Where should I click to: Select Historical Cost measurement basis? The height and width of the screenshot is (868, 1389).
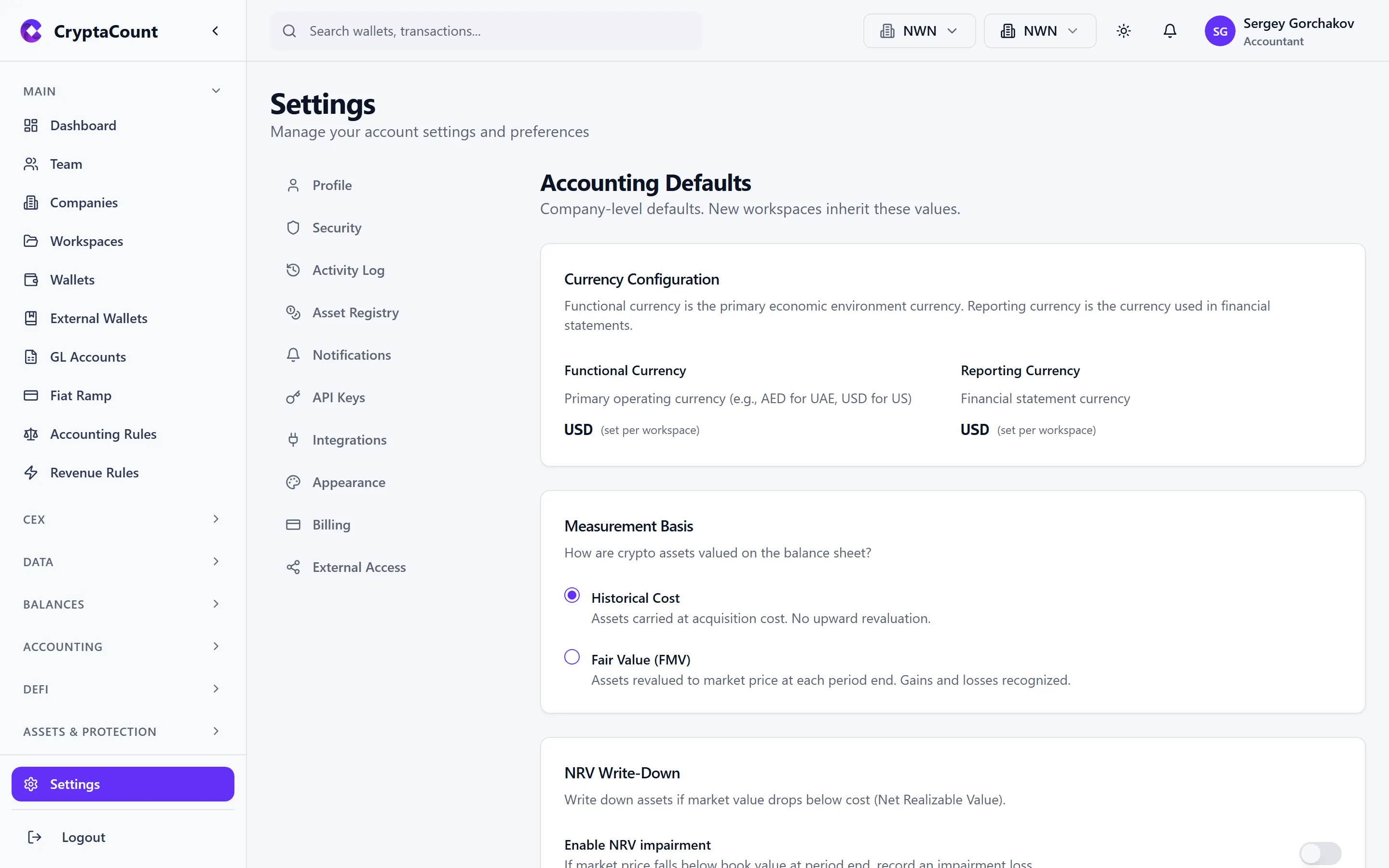click(x=572, y=596)
